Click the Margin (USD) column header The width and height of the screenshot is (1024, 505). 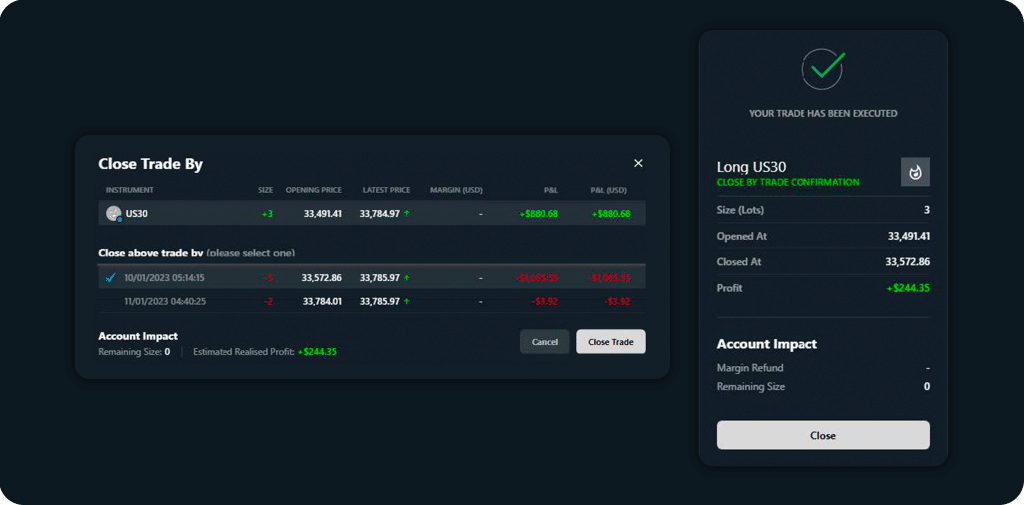tap(456, 190)
